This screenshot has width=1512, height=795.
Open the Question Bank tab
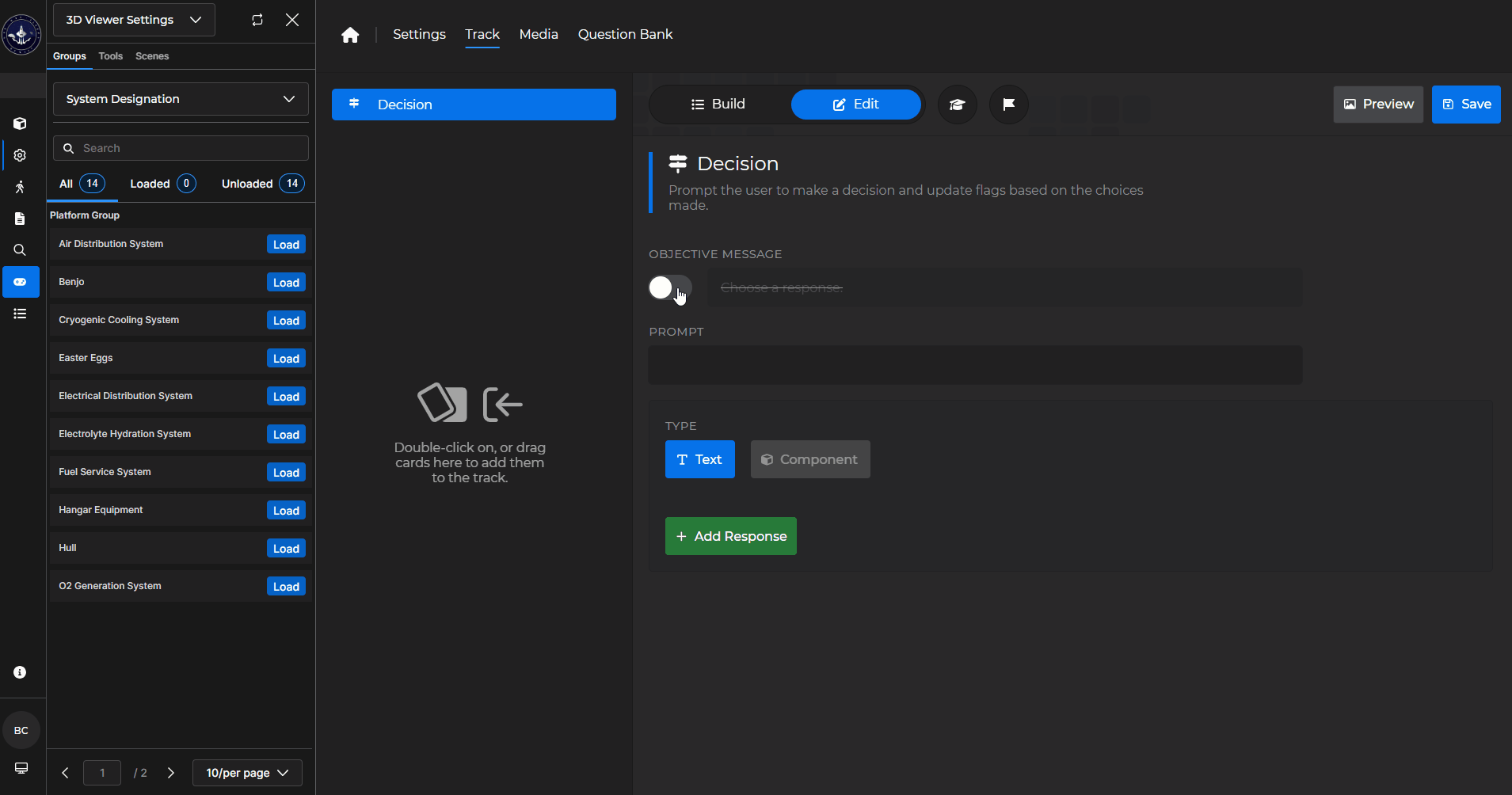(x=625, y=34)
